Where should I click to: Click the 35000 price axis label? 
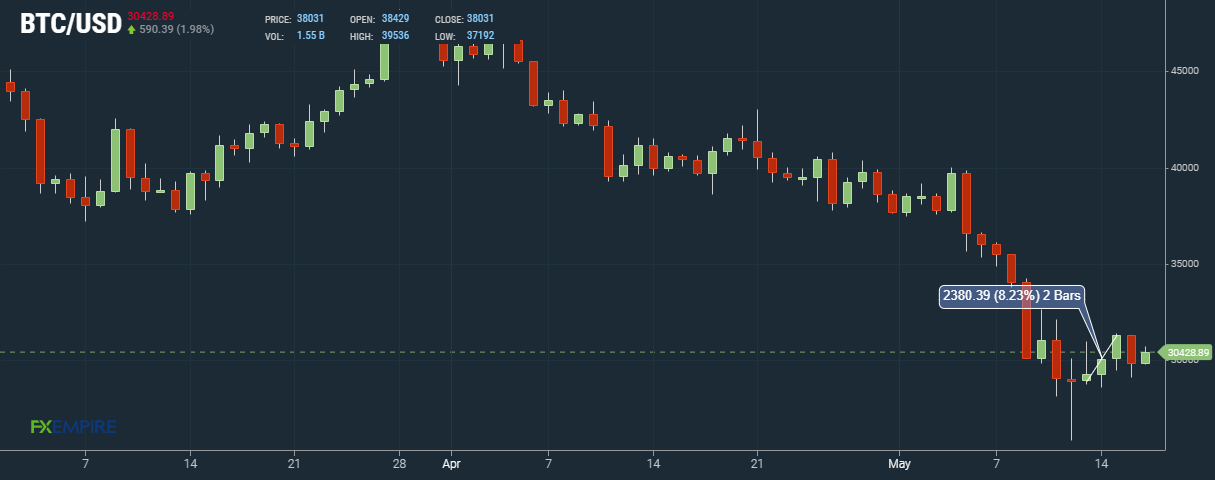[1185, 264]
